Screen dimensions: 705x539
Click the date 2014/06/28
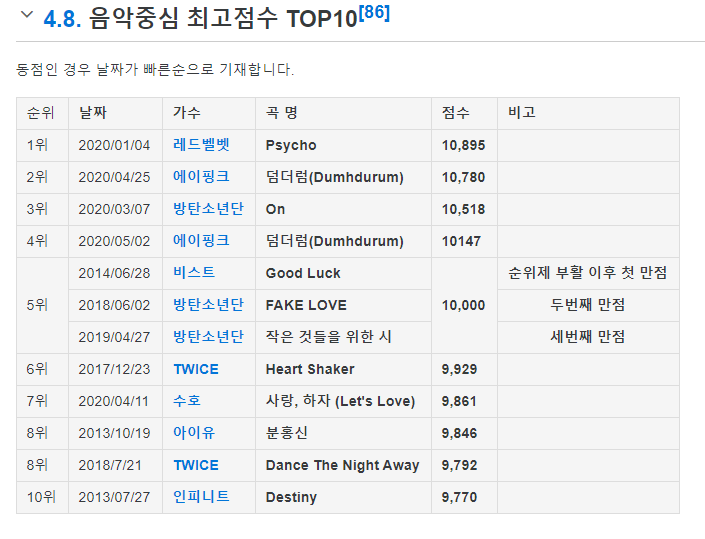(114, 273)
